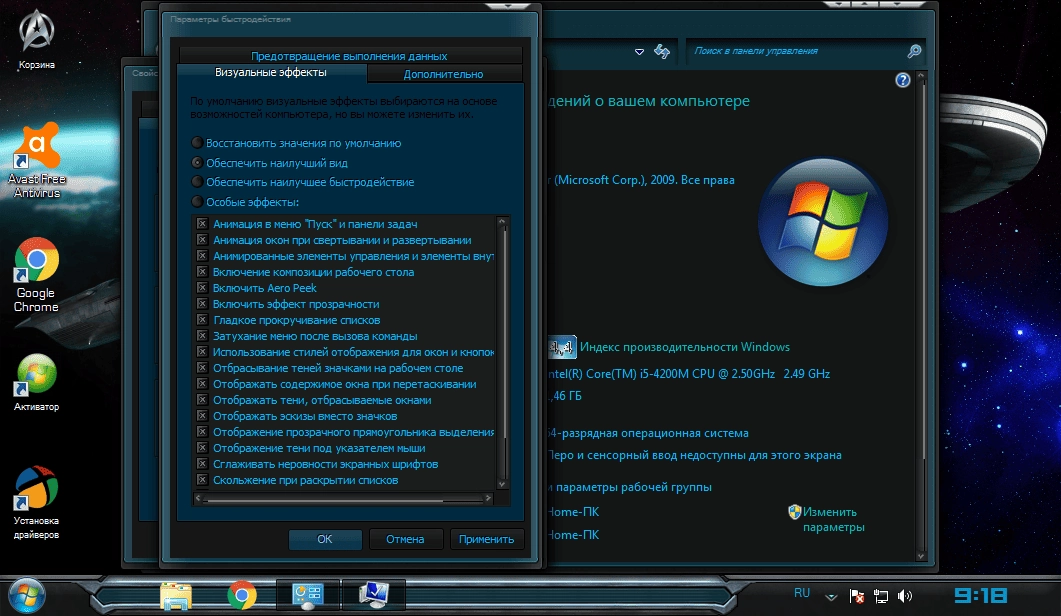
Task: Toggle Анимация в меню Пуск checkbox
Action: click(202, 223)
